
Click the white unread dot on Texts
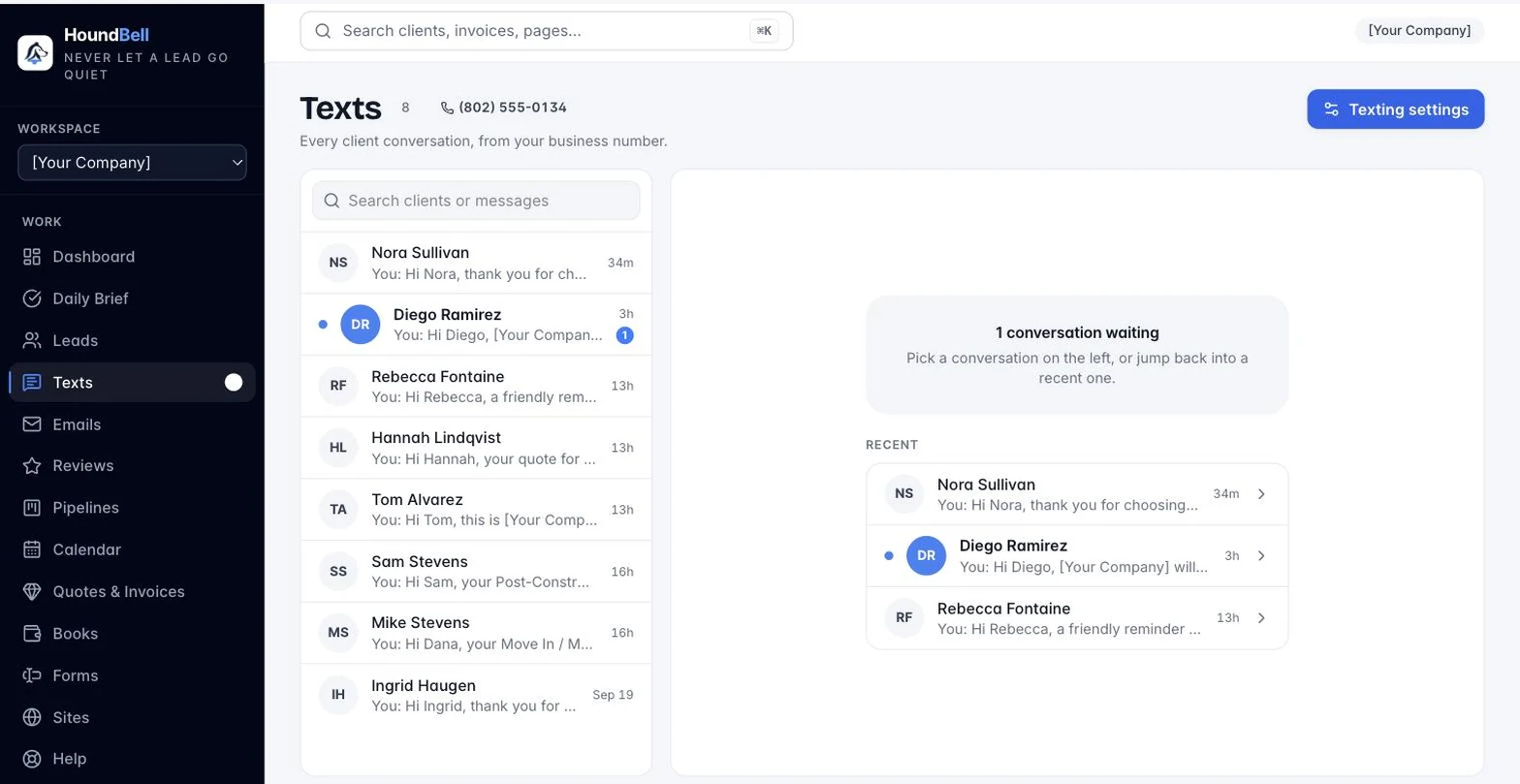[234, 383]
